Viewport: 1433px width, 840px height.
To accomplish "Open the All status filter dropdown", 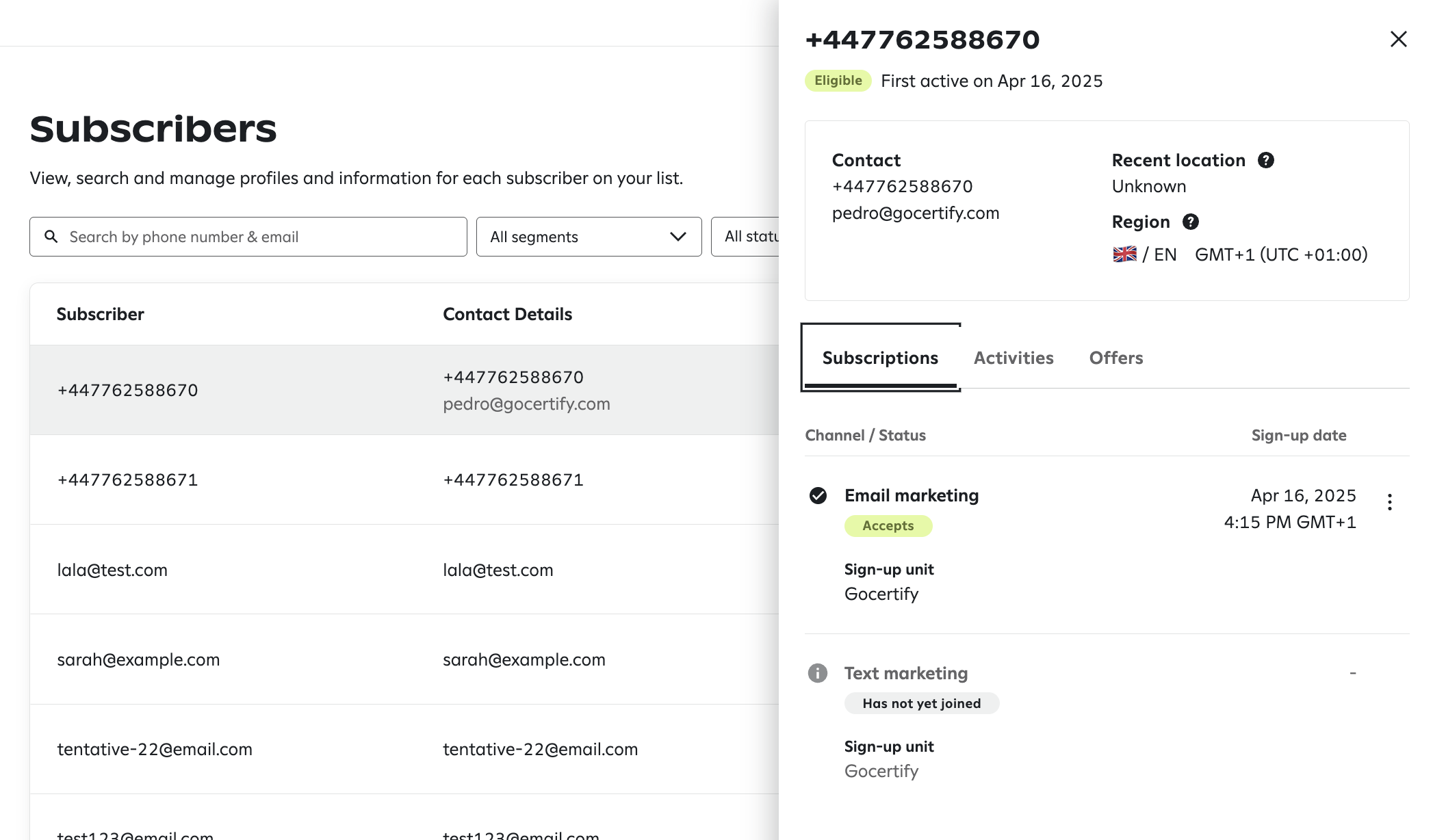I will coord(746,237).
